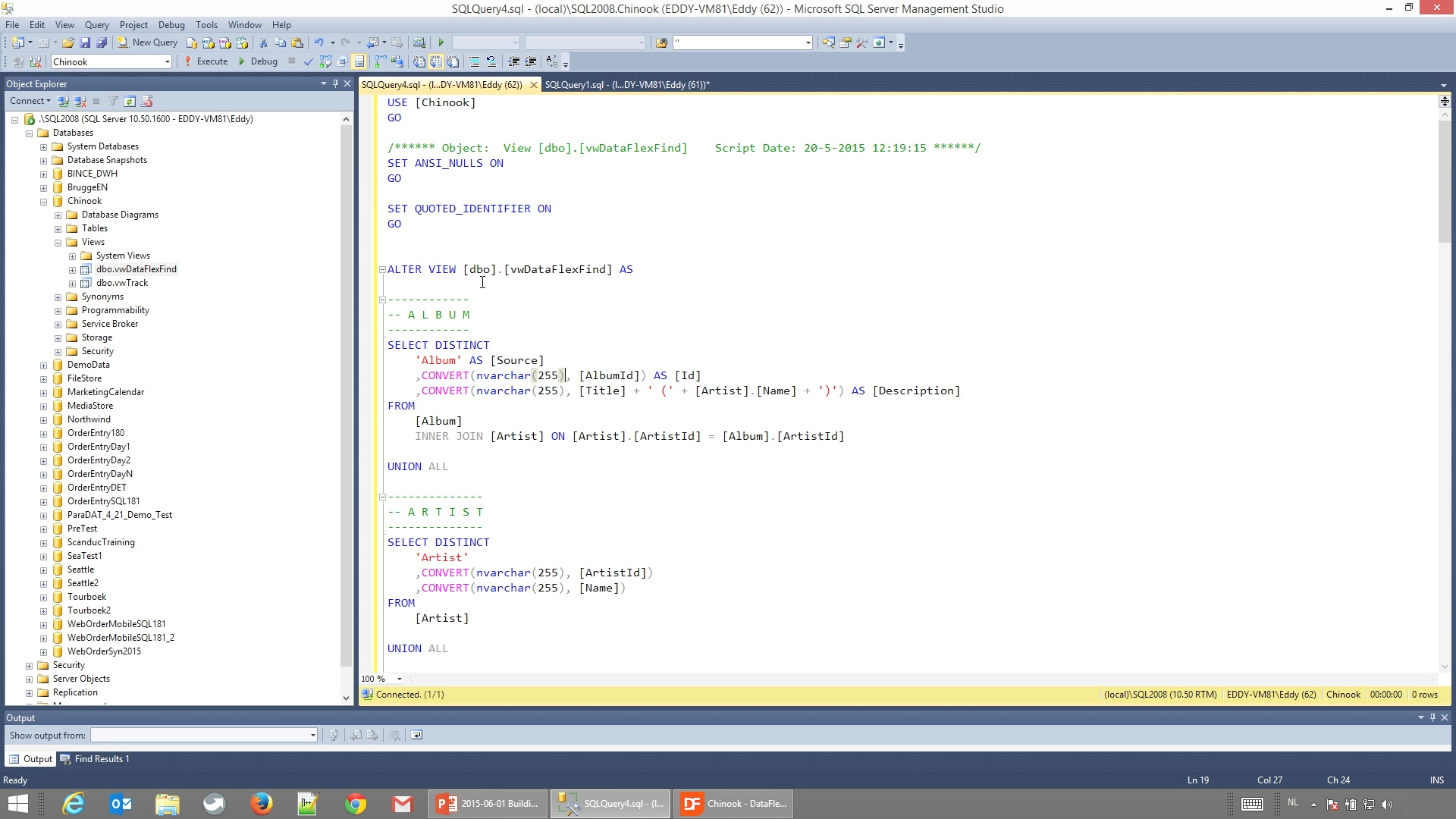
Task: Toggle Results to Grid output mode
Action: click(x=436, y=61)
